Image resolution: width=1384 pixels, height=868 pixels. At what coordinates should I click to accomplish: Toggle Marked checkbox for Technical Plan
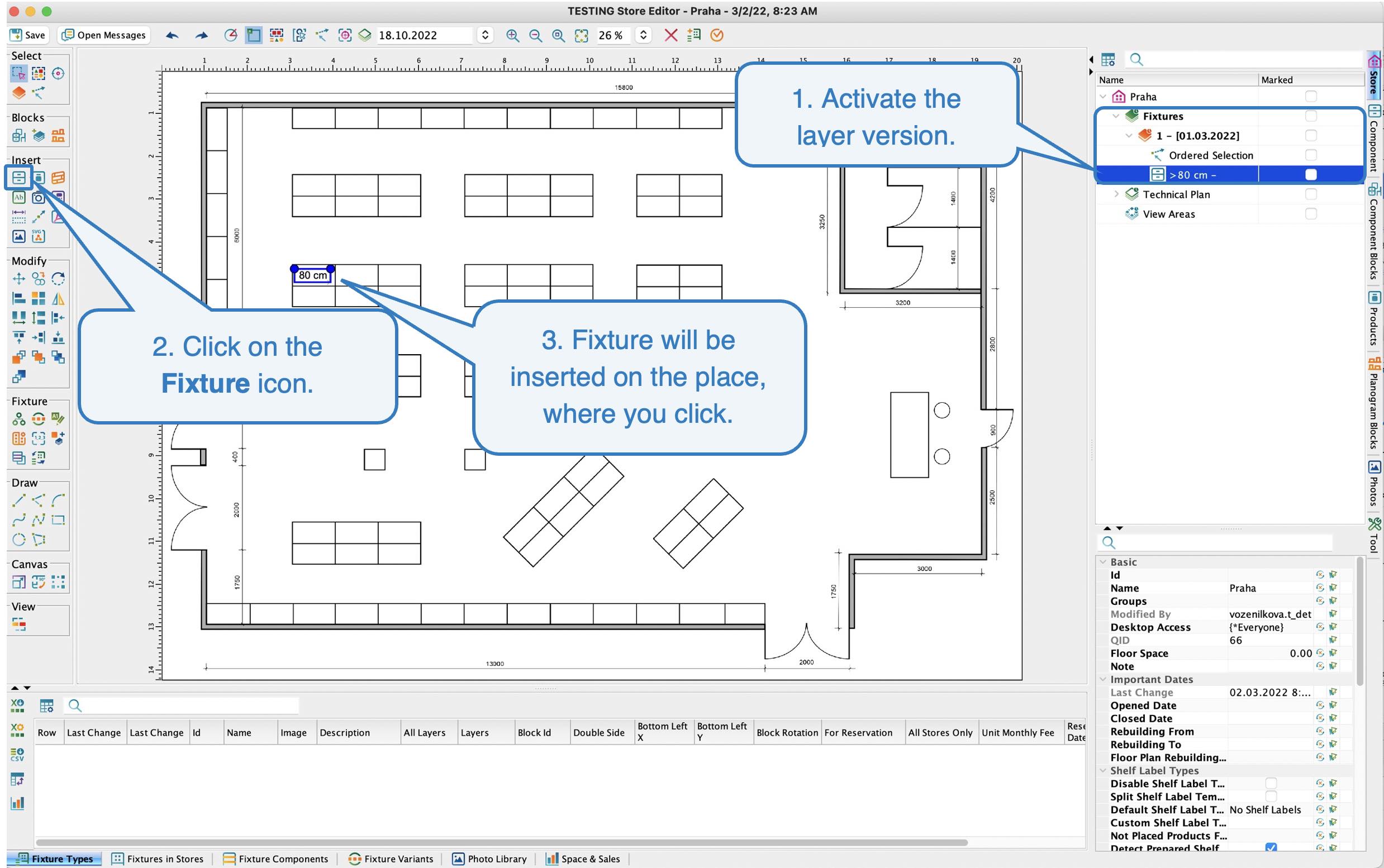click(1311, 194)
